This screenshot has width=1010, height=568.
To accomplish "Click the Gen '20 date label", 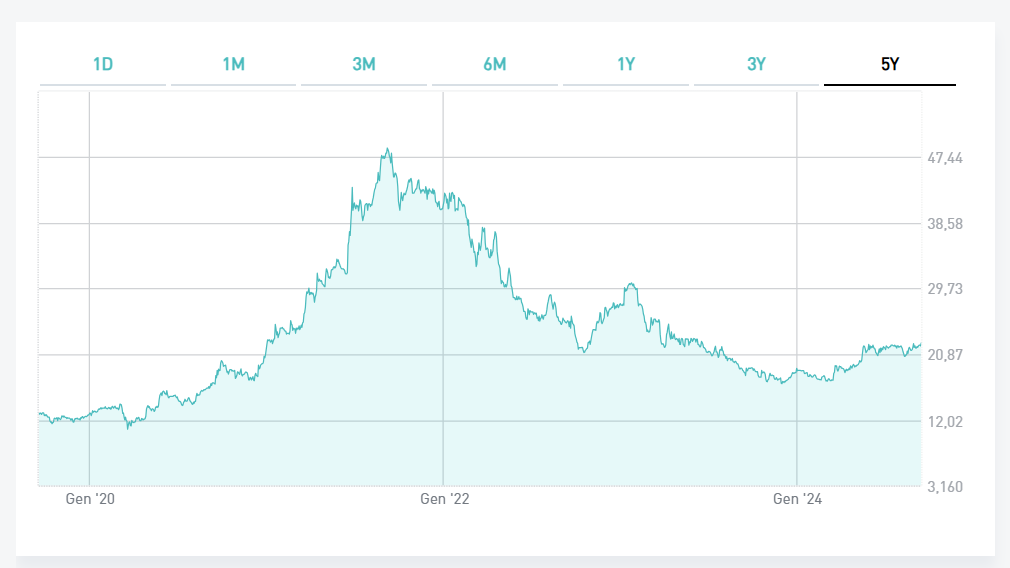I will (90, 499).
